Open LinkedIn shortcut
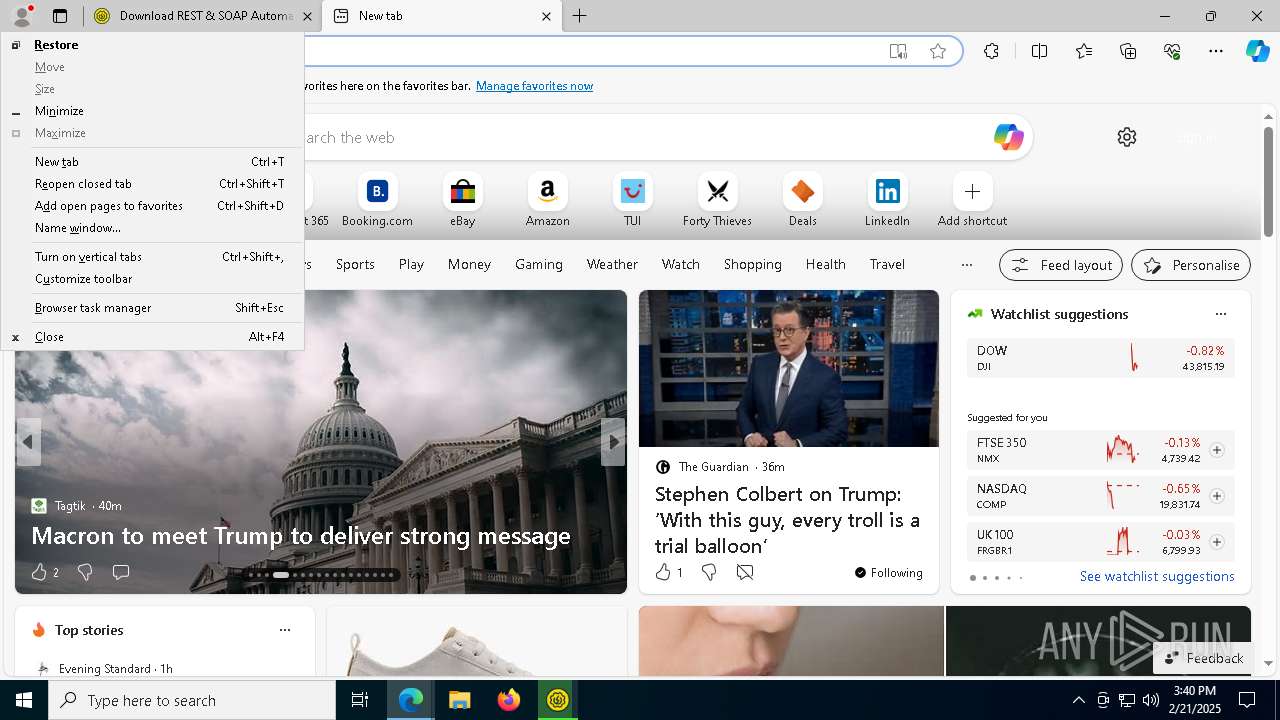The image size is (1280, 720). [x=887, y=201]
